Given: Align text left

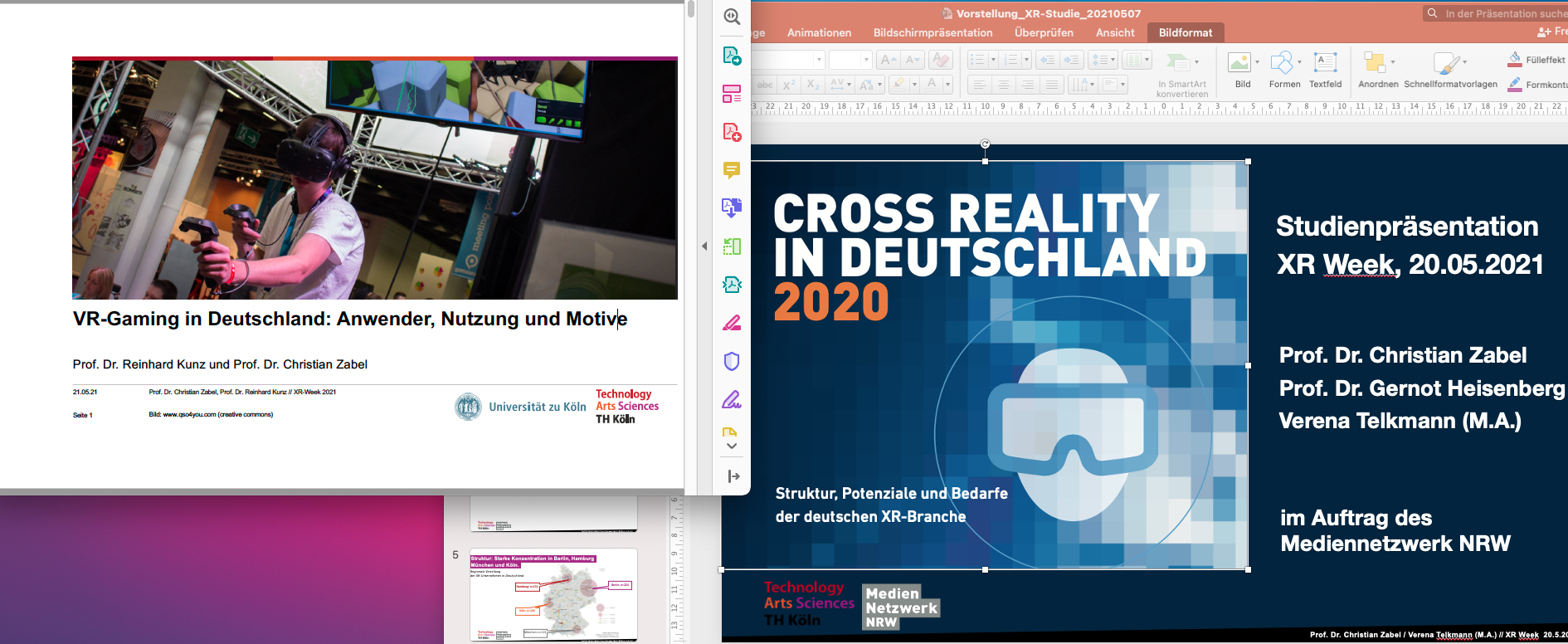Looking at the screenshot, I should point(979,85).
